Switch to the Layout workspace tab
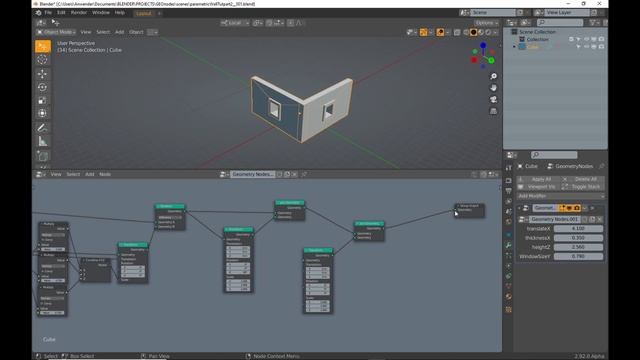 coord(144,13)
